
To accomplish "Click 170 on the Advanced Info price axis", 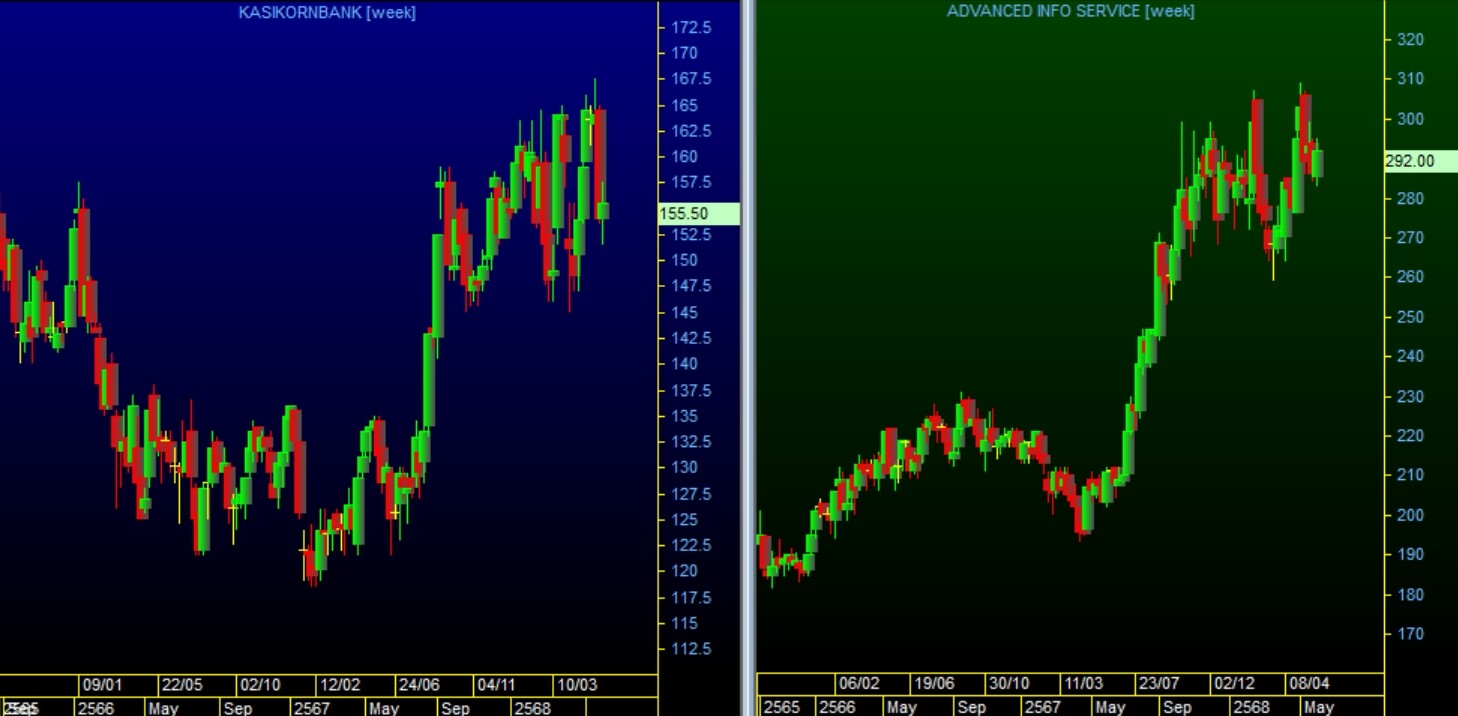I will pos(1410,634).
